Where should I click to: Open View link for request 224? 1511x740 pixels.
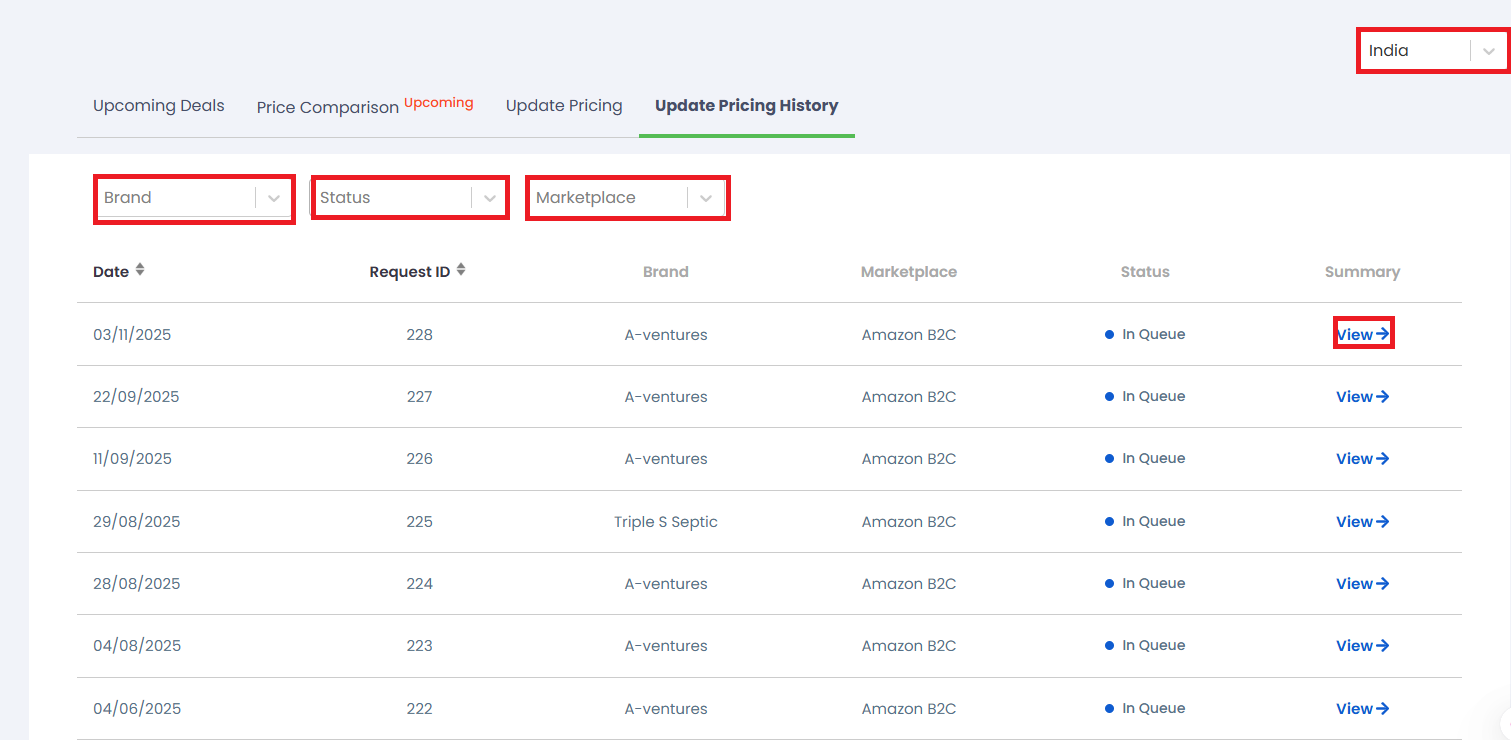[x=1362, y=584]
